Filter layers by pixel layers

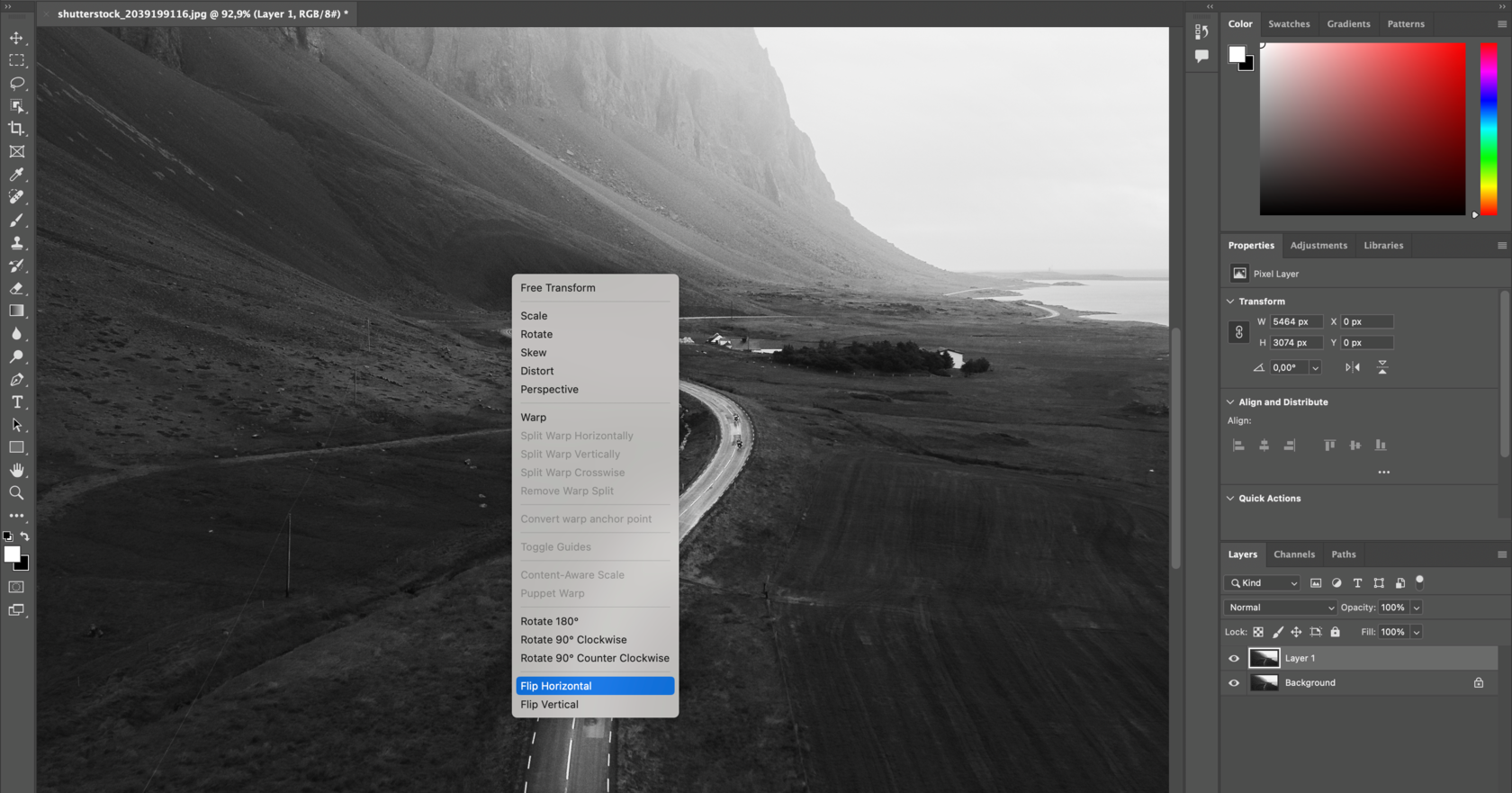point(1316,583)
